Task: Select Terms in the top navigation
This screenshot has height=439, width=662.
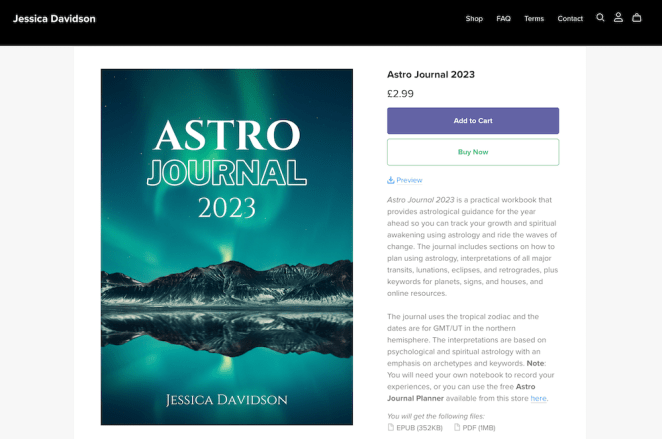Action: [x=534, y=19]
